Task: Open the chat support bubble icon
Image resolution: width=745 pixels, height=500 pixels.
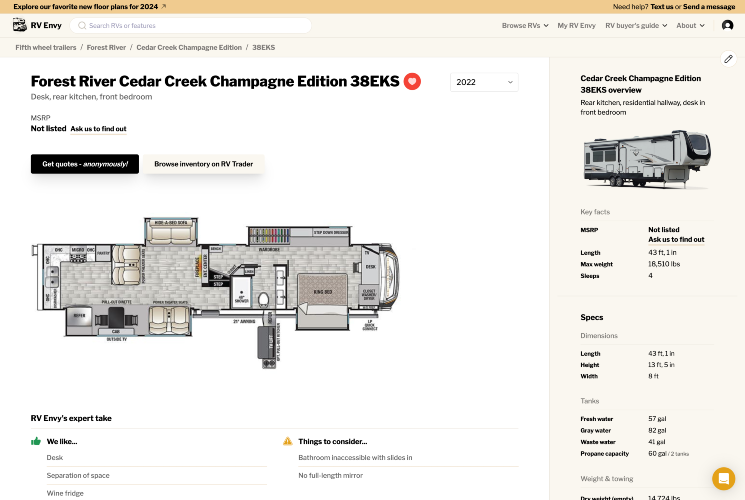Action: point(723,478)
